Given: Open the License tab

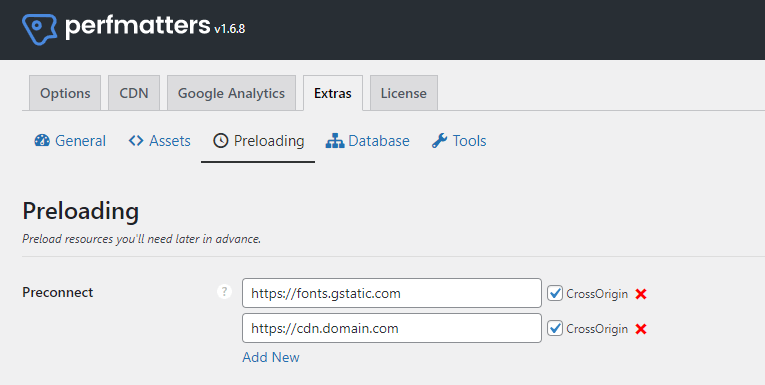Looking at the screenshot, I should pyautogui.click(x=403, y=93).
